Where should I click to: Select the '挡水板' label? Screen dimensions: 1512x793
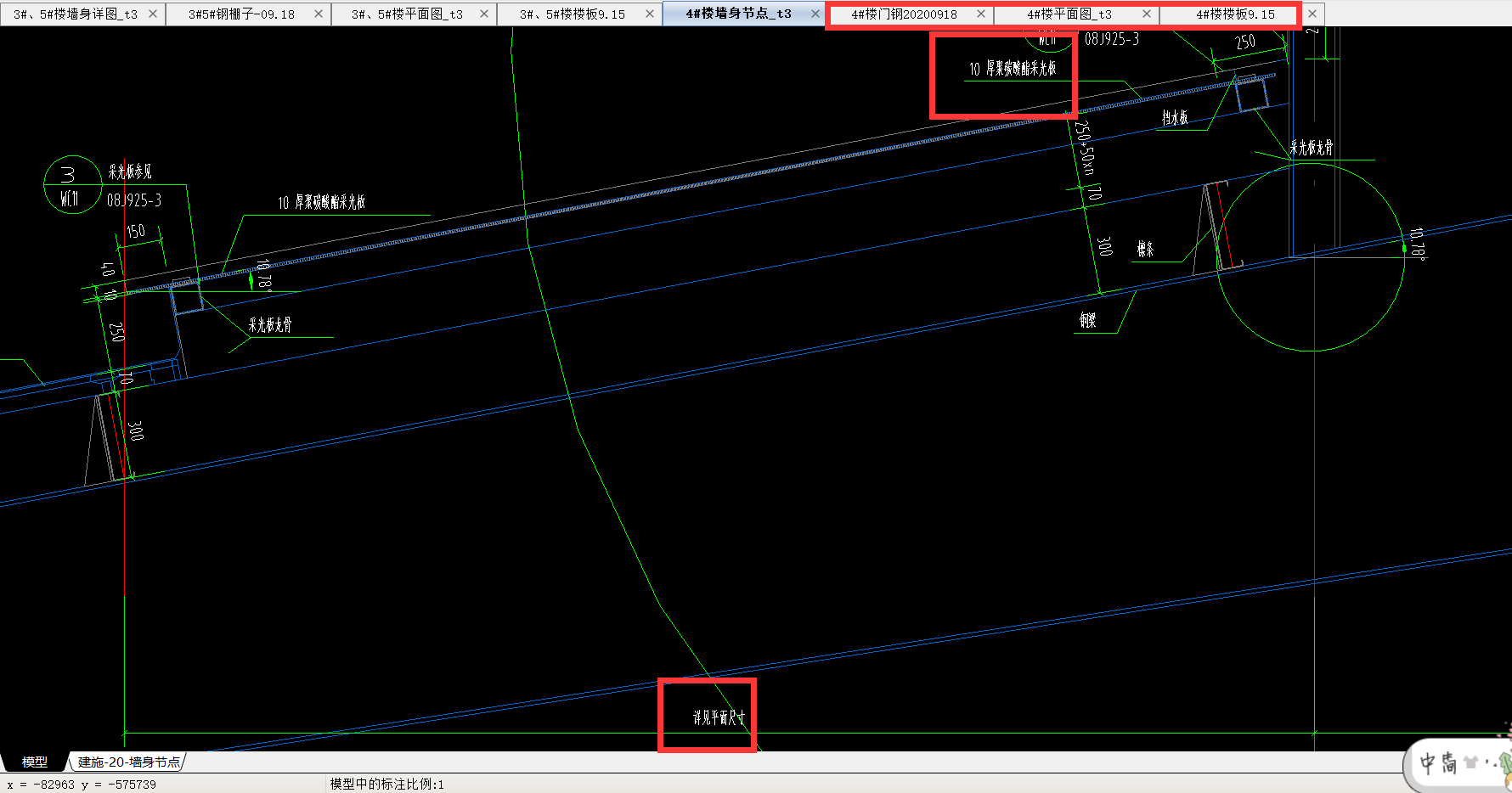pos(1176,118)
